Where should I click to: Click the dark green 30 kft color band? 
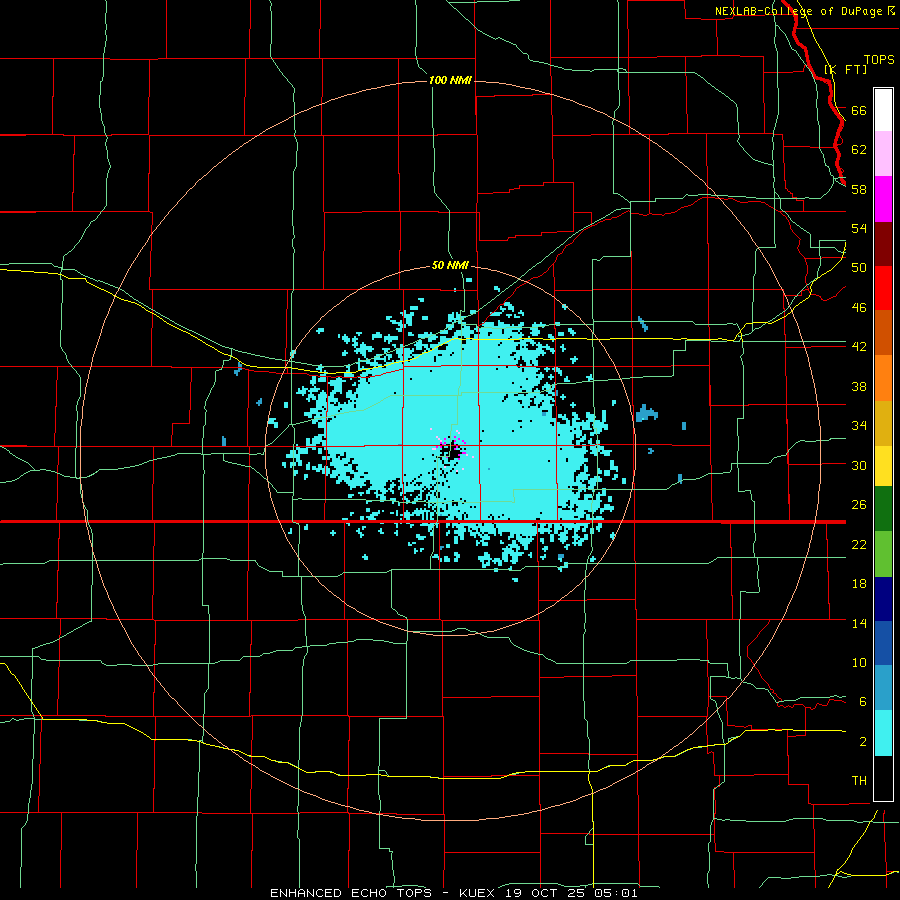pyautogui.click(x=883, y=509)
